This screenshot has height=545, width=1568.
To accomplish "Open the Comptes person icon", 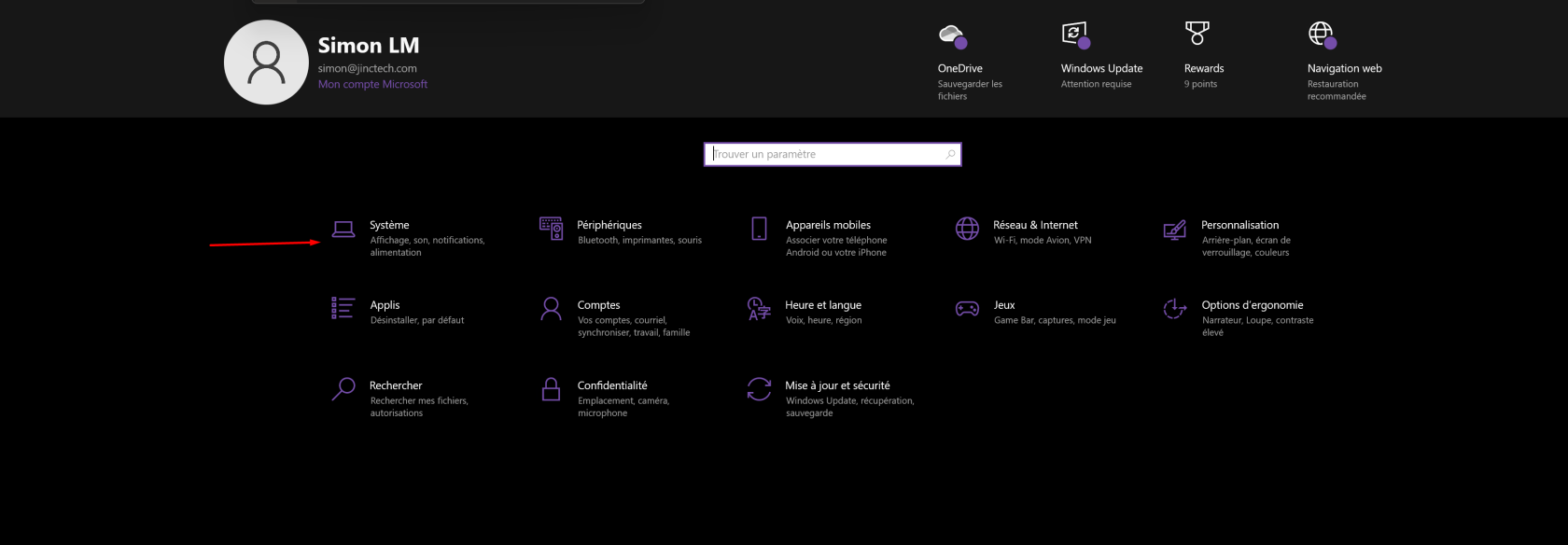I will point(552,308).
